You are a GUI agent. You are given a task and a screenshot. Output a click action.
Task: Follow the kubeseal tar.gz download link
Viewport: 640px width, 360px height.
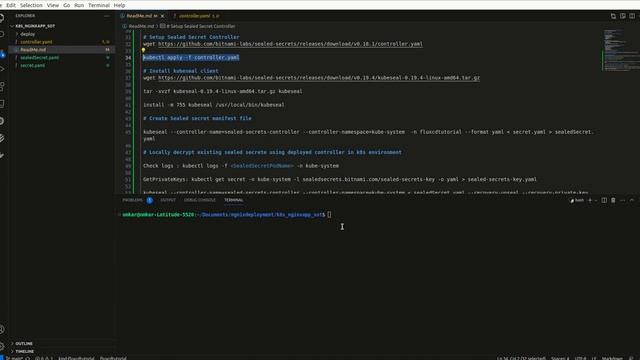coord(319,78)
